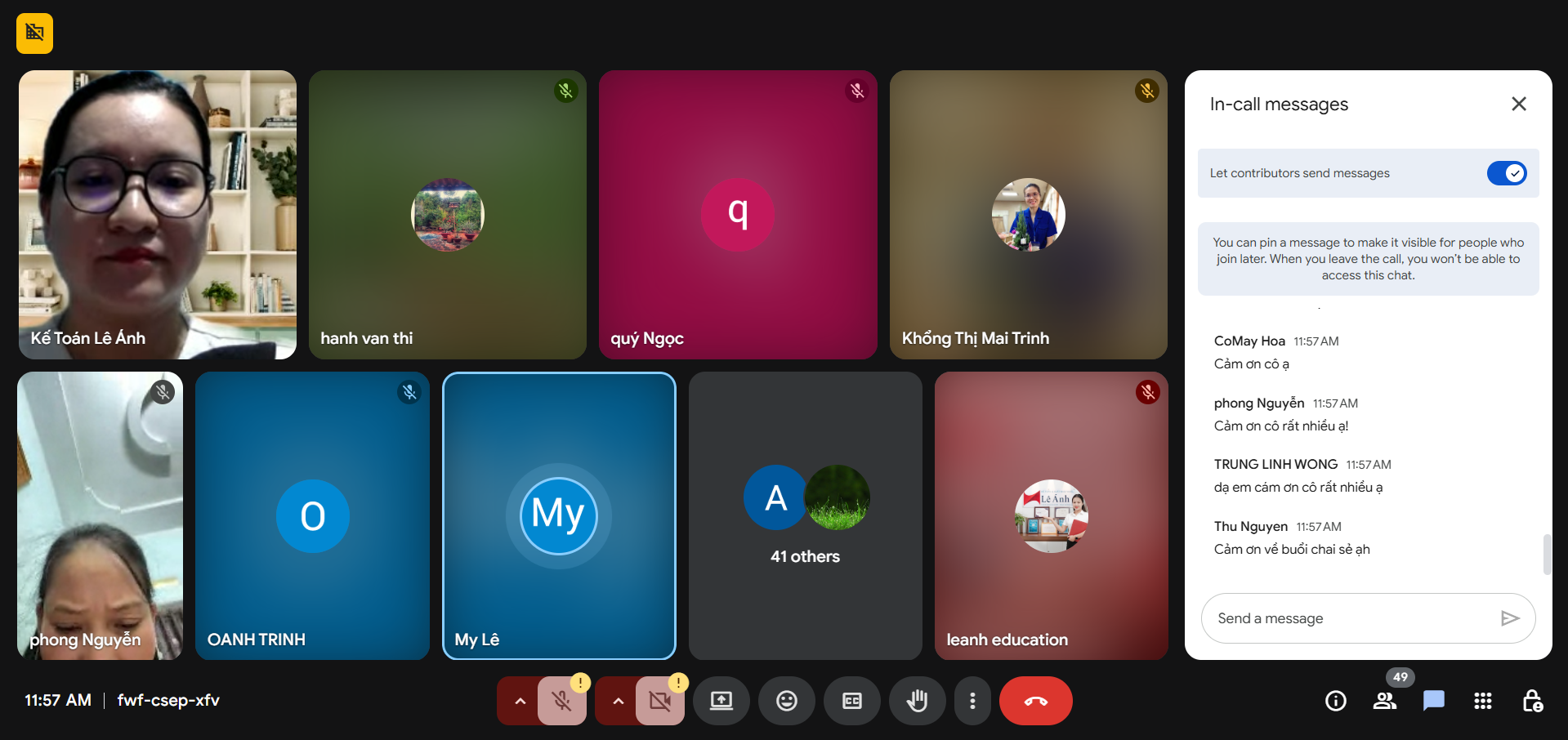Viewport: 1568px width, 740px height.
Task: Turn on the camera button
Action: [659, 701]
